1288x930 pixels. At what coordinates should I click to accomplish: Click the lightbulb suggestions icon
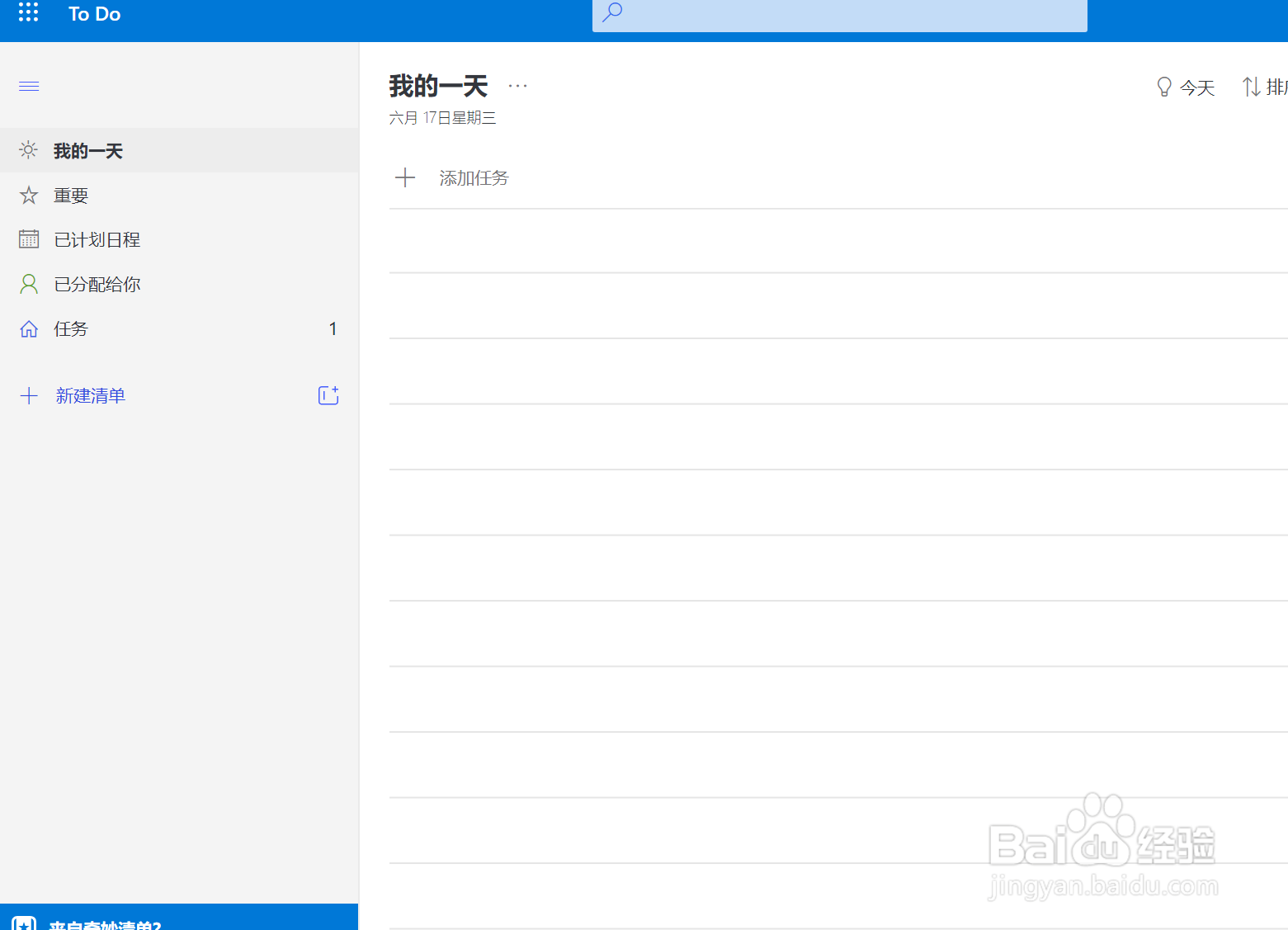[x=1164, y=87]
